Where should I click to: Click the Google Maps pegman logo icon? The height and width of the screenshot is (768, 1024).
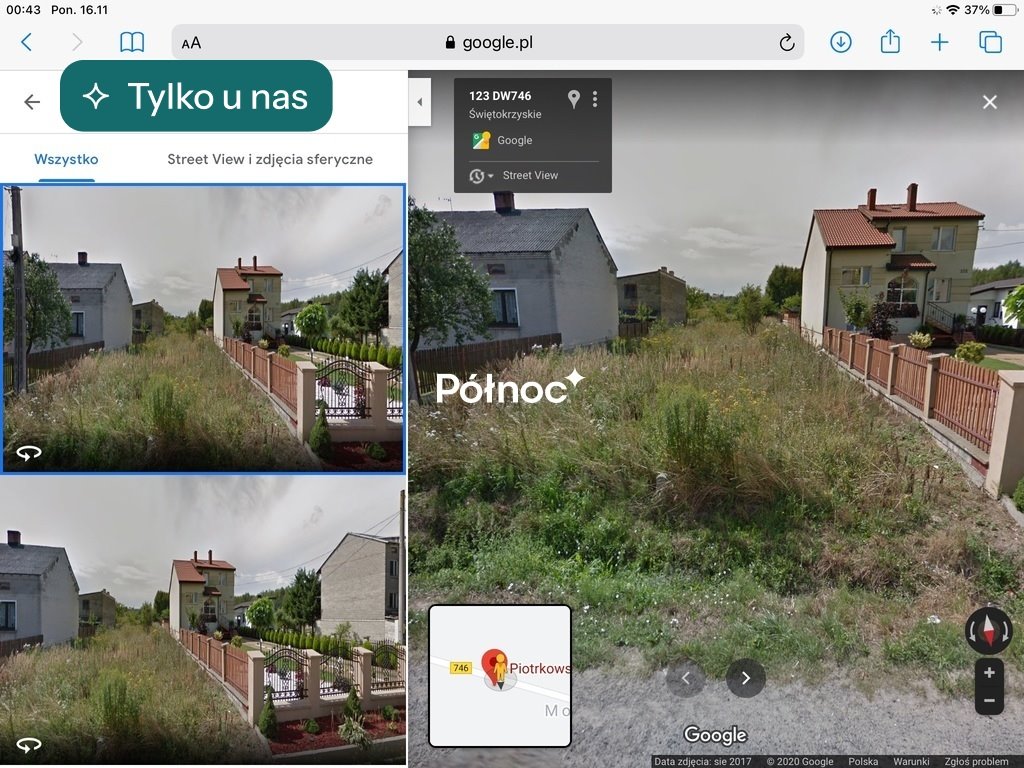click(480, 139)
